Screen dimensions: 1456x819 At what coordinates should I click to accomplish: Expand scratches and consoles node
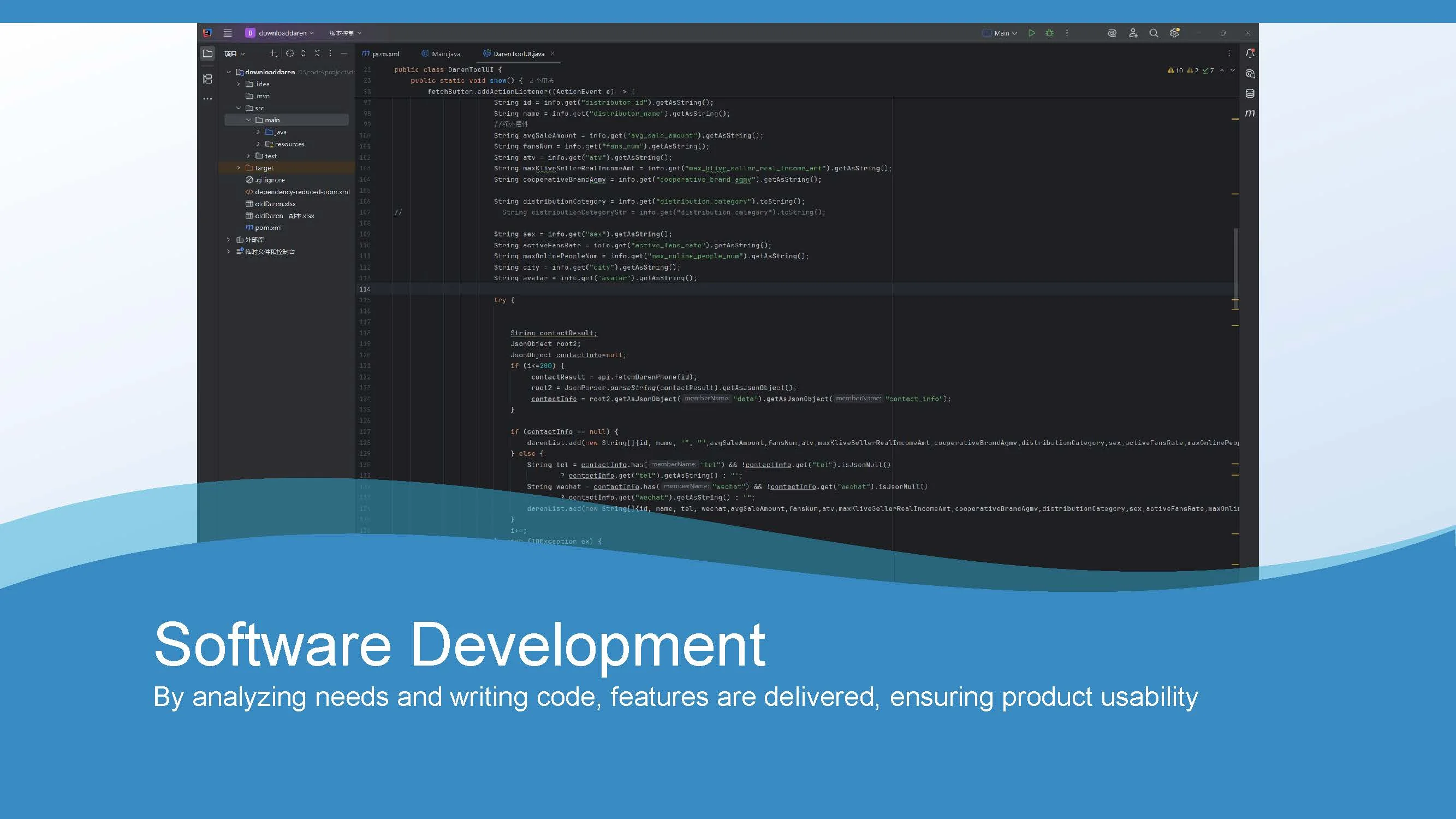point(229,252)
